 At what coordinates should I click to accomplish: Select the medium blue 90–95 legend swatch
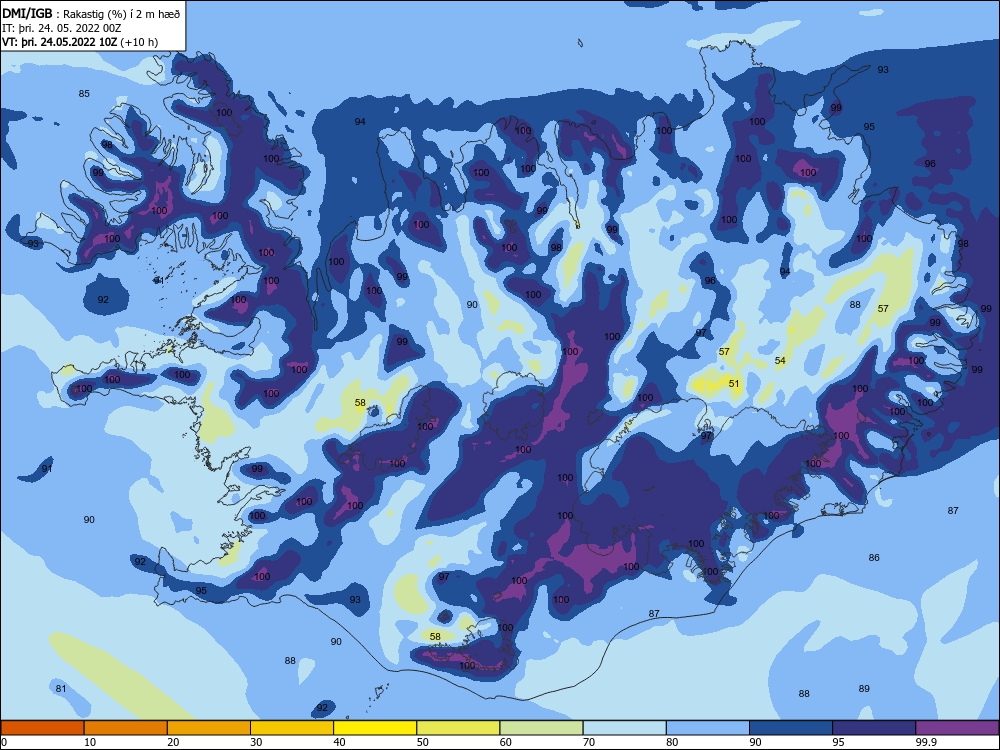tap(791, 728)
